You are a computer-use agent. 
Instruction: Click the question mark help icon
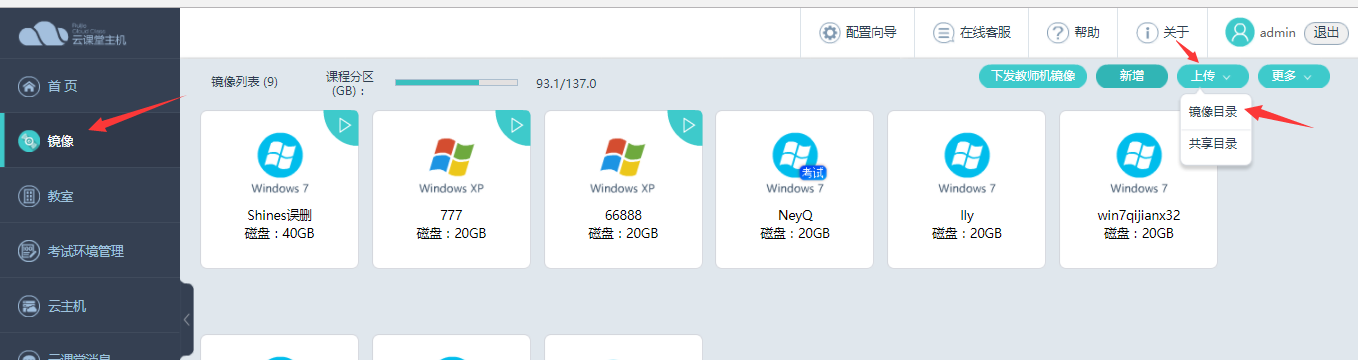[1058, 32]
